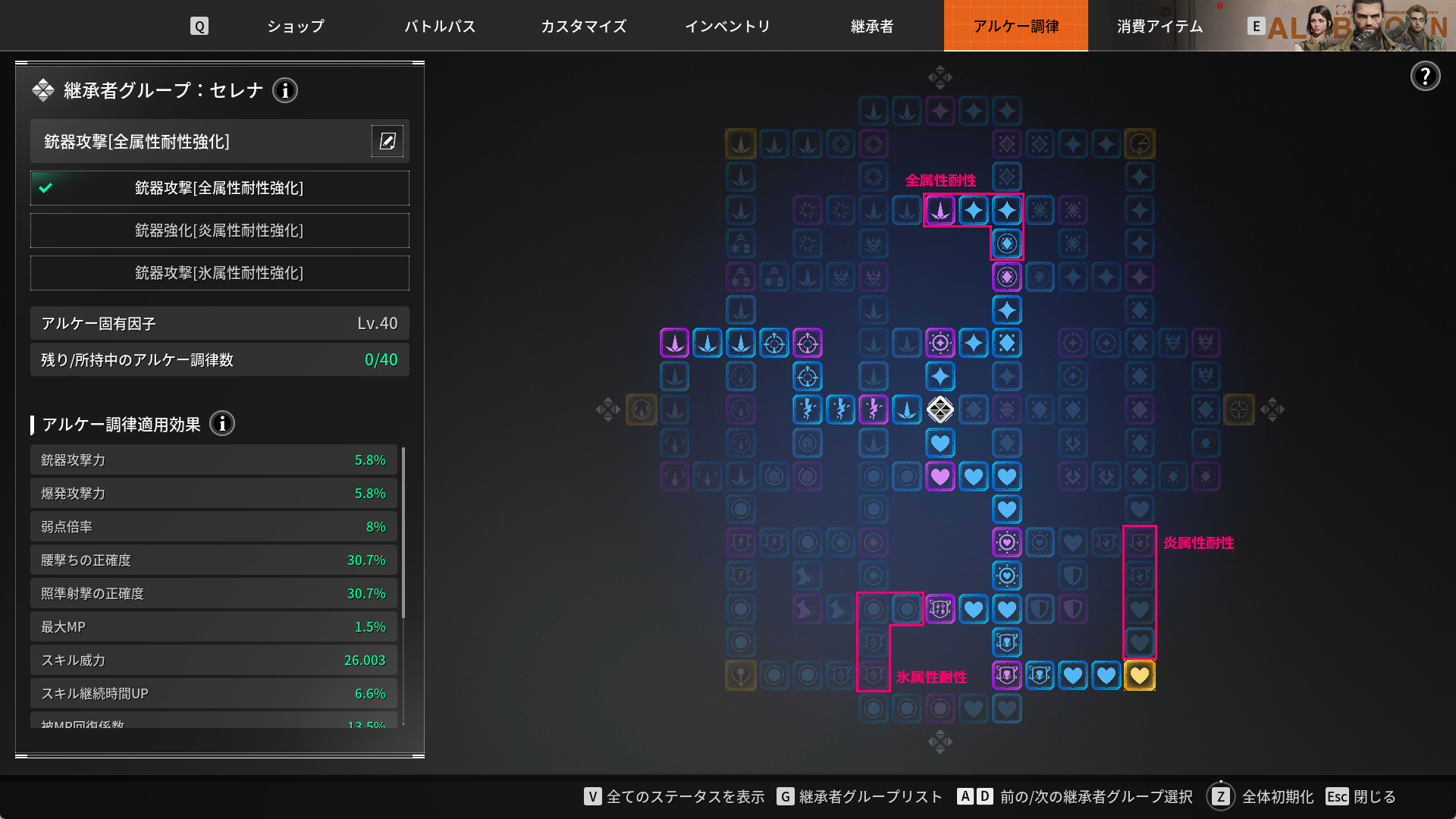Click 腰撃ちの正確度 30.7% row
Screen dimensions: 1456x819
coord(214,560)
